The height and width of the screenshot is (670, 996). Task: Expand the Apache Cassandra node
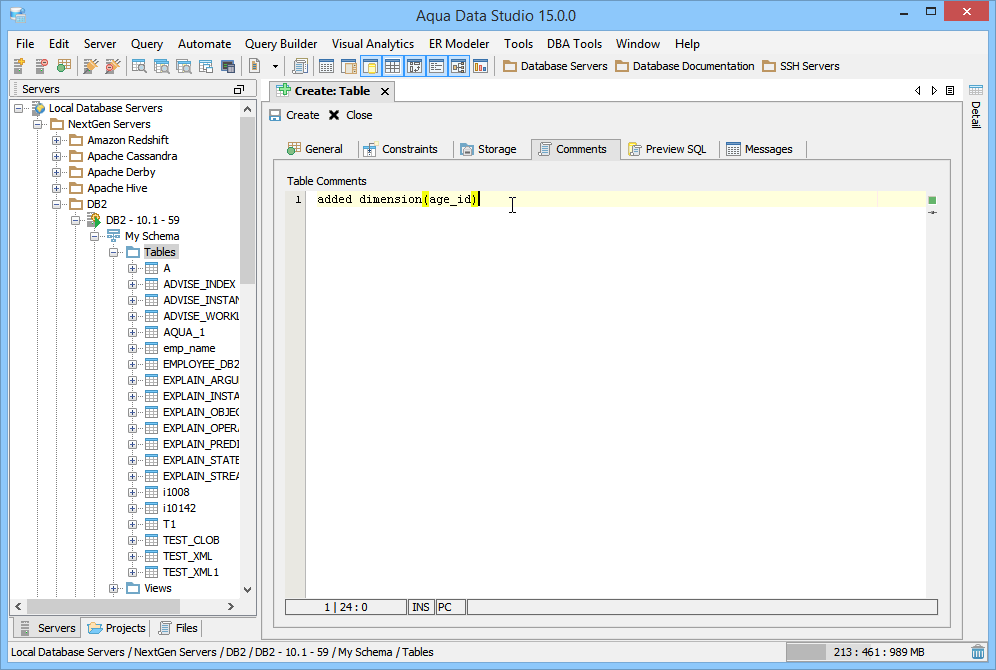(x=56, y=156)
